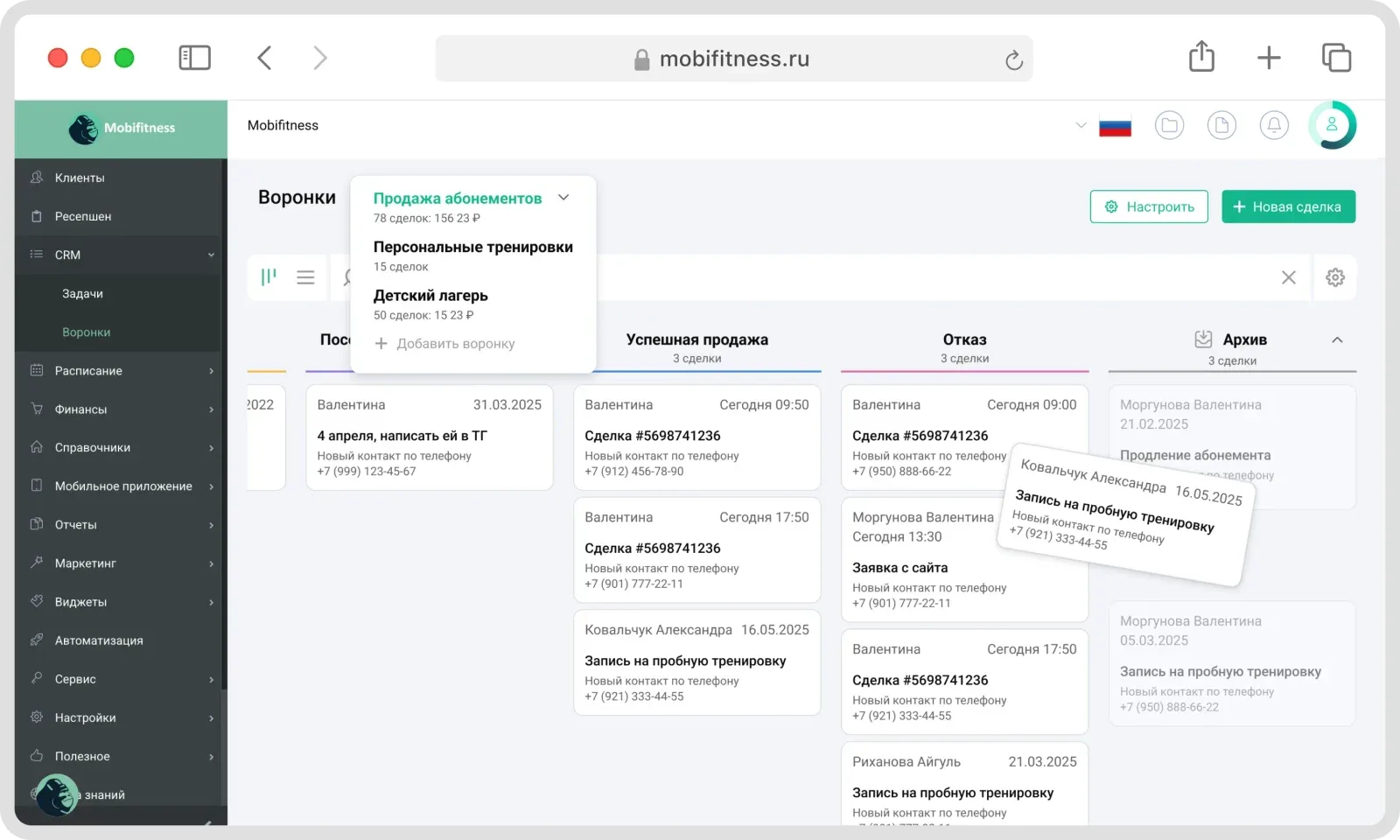
Task: Click the Маркетинг icon in the sidebar
Action: point(37,563)
